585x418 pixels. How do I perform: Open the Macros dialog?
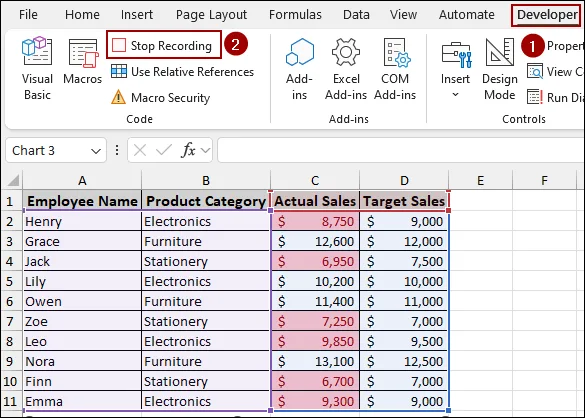pos(82,61)
